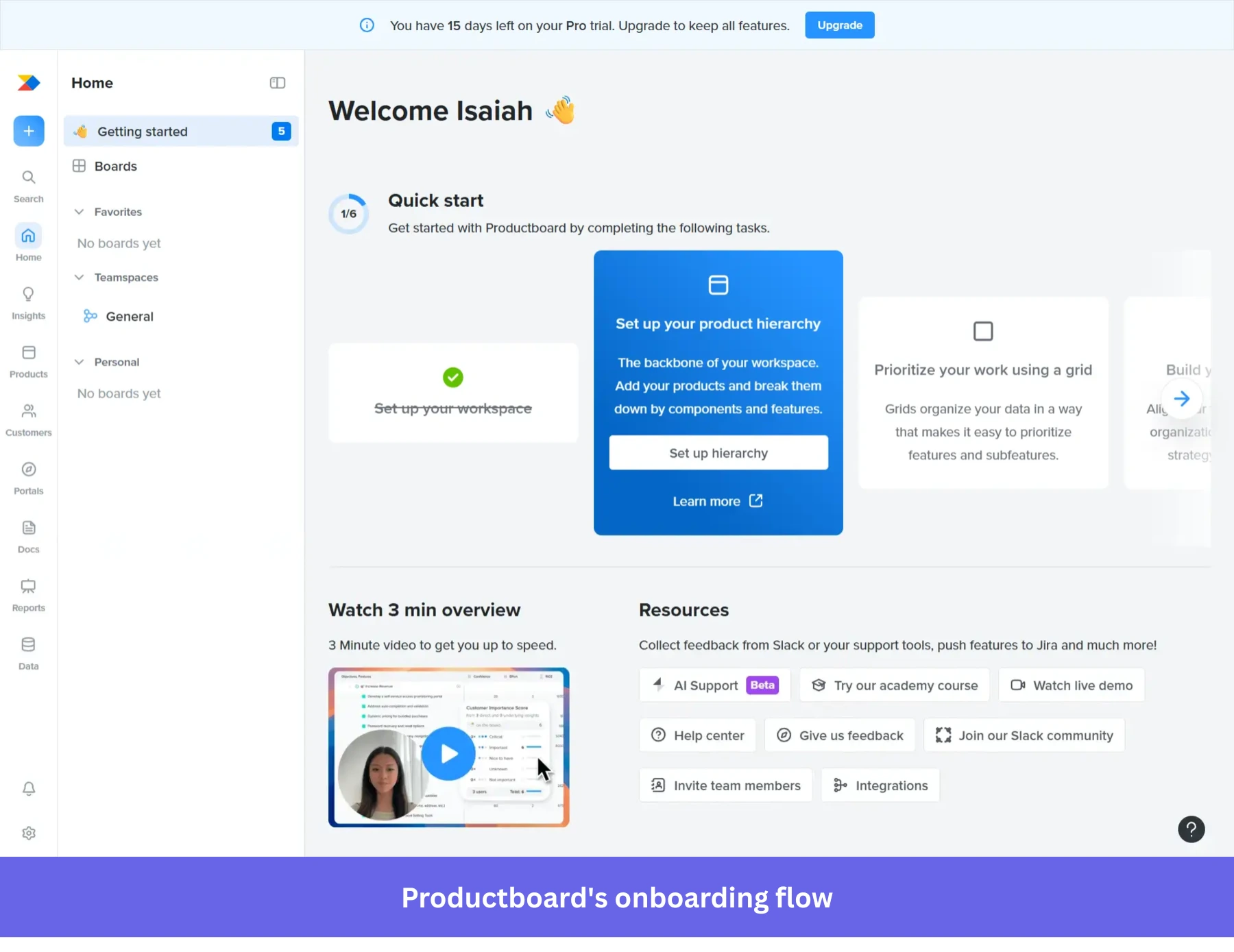Click the 1/6 progress ring
This screenshot has width=1234, height=952.
pos(348,214)
